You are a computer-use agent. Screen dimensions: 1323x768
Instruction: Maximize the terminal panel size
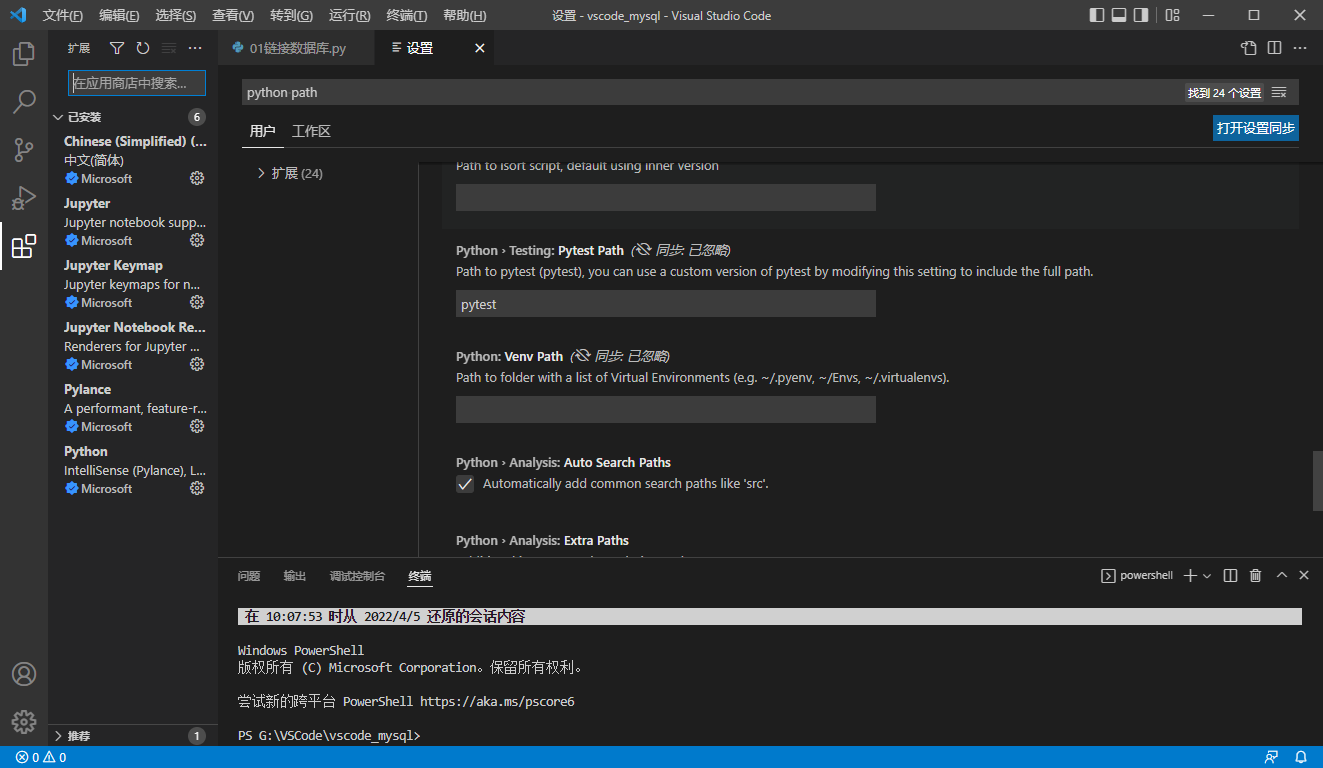pos(1282,575)
